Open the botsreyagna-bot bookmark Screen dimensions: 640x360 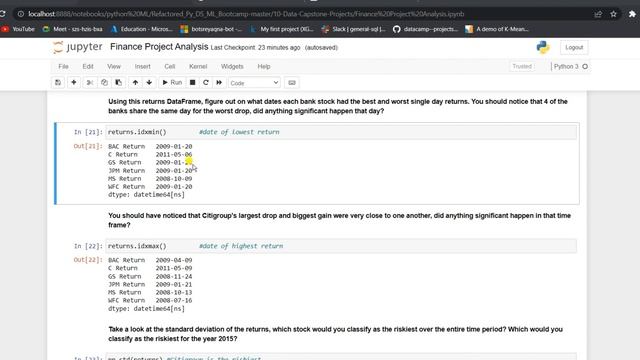(211, 29)
